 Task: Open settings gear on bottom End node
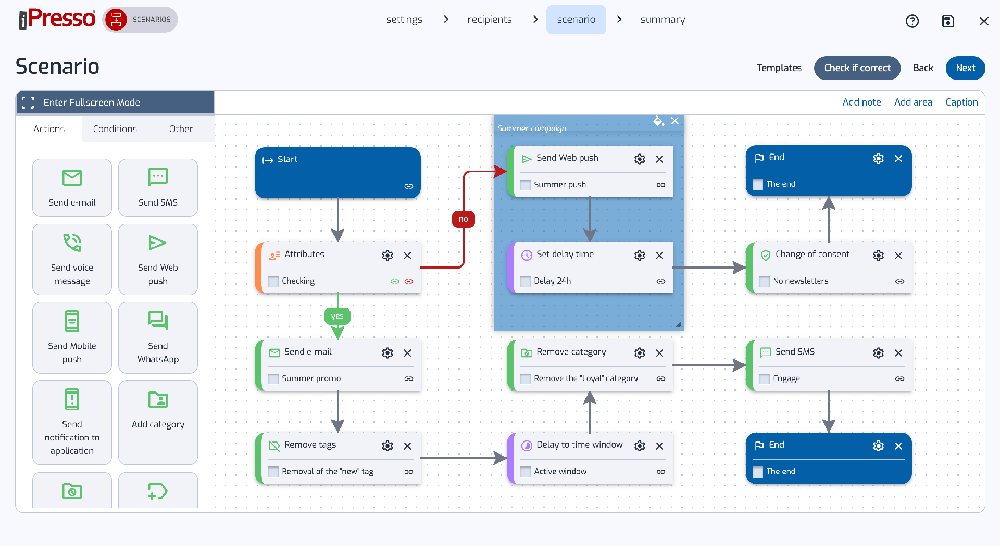(878, 446)
